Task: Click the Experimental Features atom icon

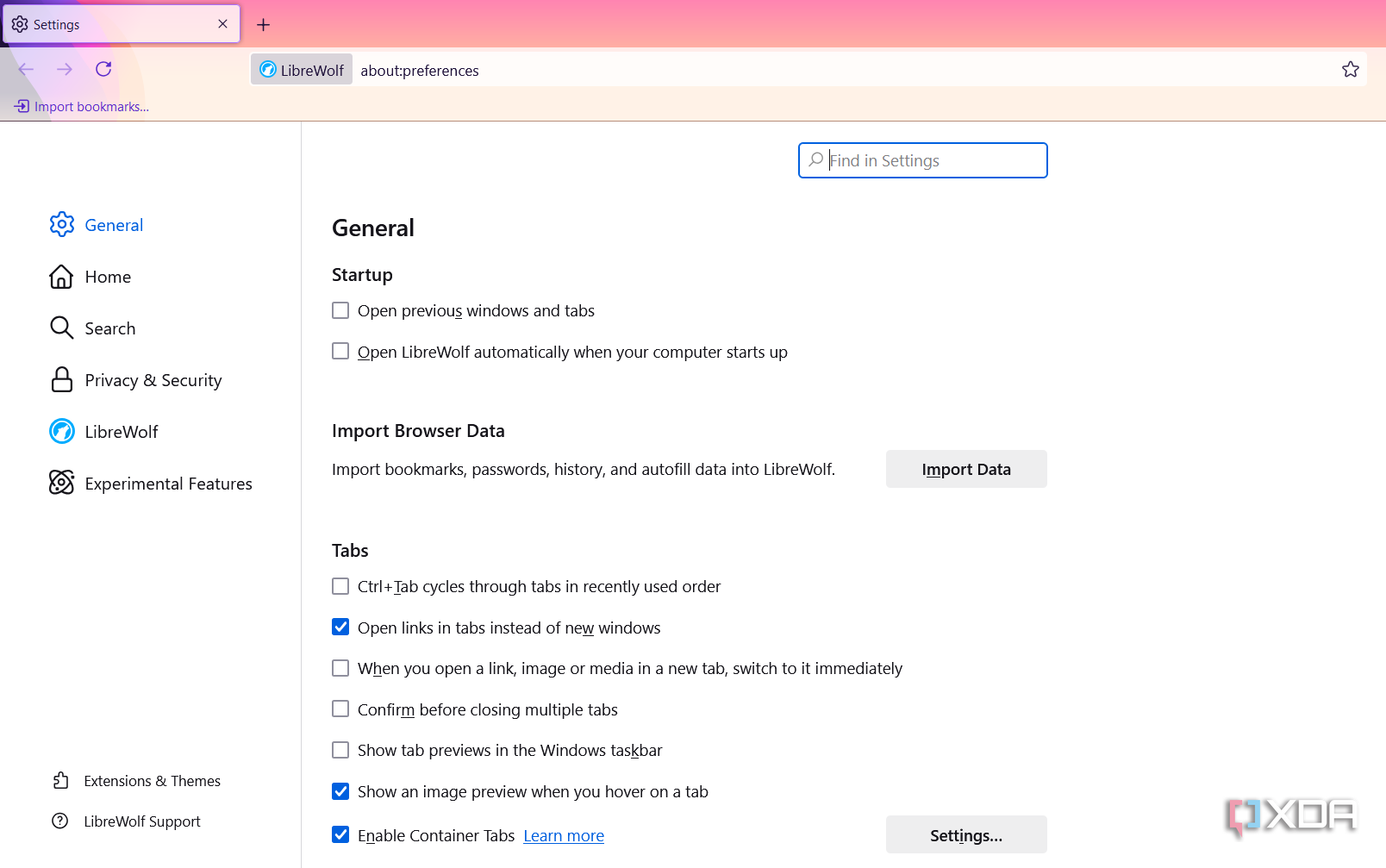Action: tap(62, 483)
